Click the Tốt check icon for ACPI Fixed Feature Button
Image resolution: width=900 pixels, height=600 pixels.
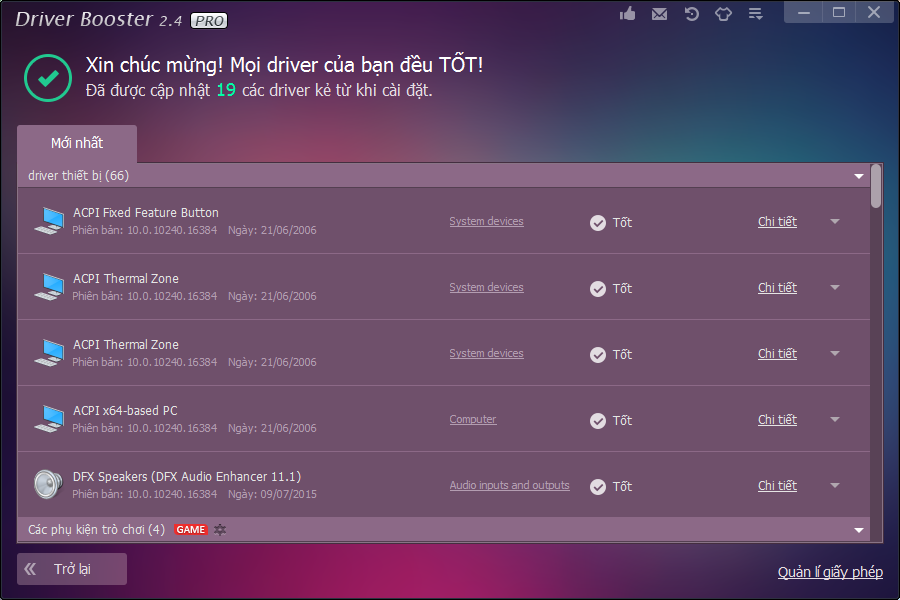598,223
